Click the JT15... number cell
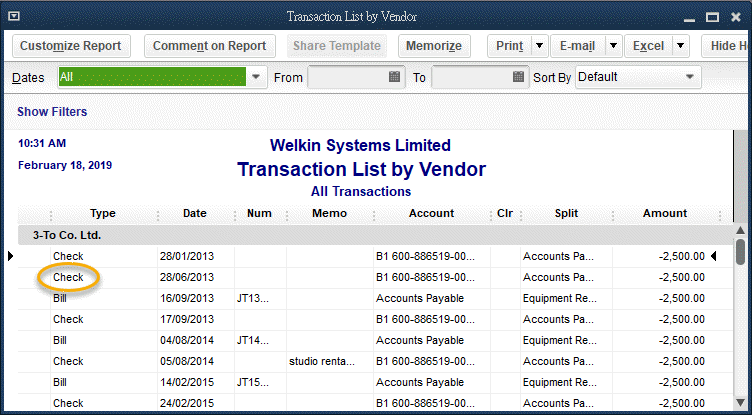 253,382
